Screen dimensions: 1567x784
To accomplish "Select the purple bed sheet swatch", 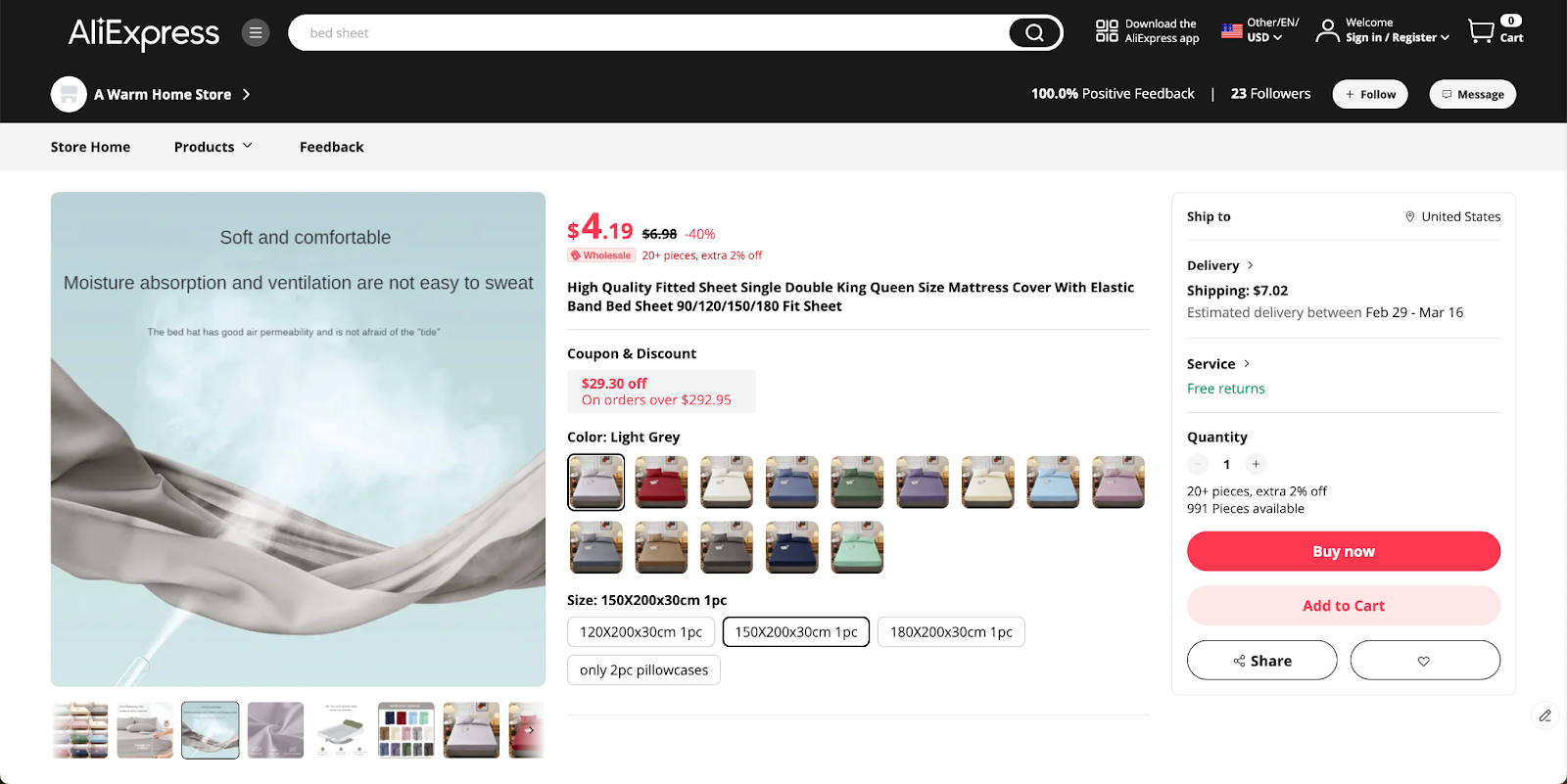I will pyautogui.click(x=923, y=482).
